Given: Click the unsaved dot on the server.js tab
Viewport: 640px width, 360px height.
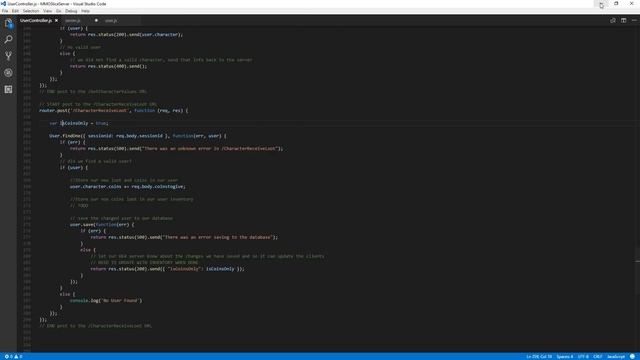Looking at the screenshot, I should [96, 20].
